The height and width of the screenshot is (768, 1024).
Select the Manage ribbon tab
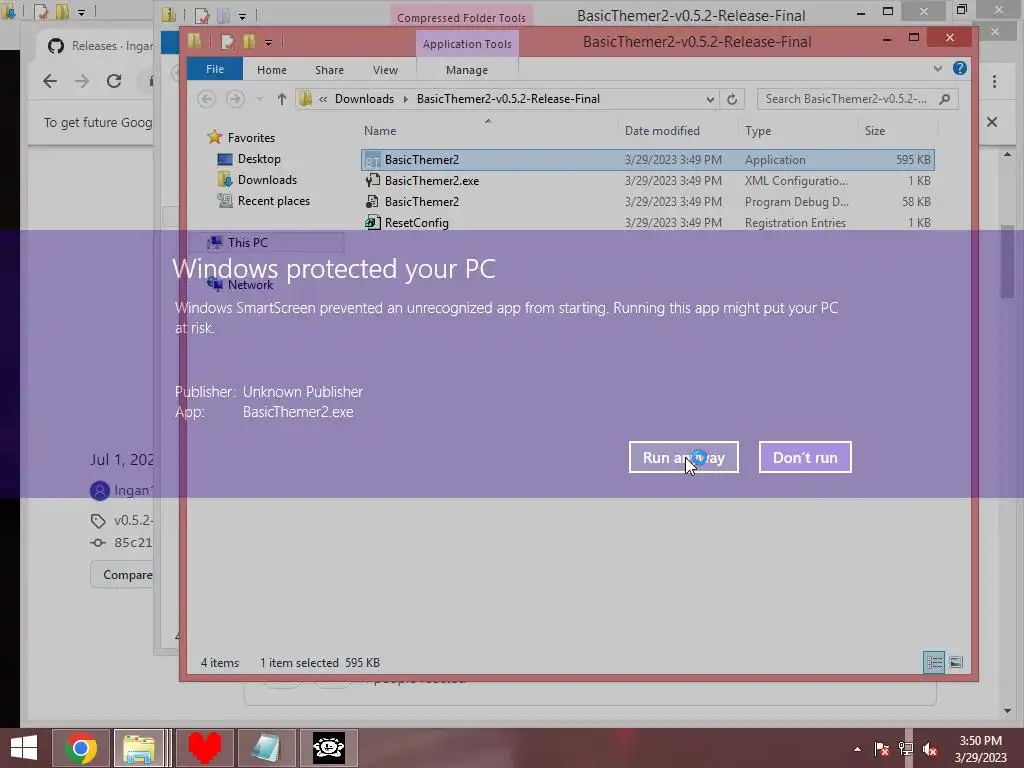(466, 70)
